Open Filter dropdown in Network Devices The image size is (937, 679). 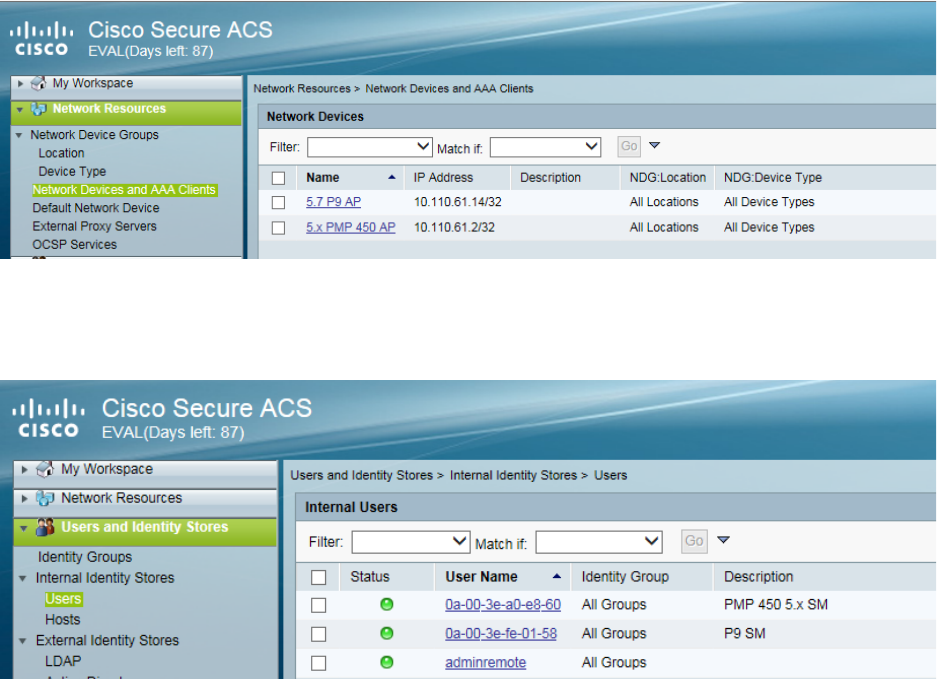click(369, 147)
